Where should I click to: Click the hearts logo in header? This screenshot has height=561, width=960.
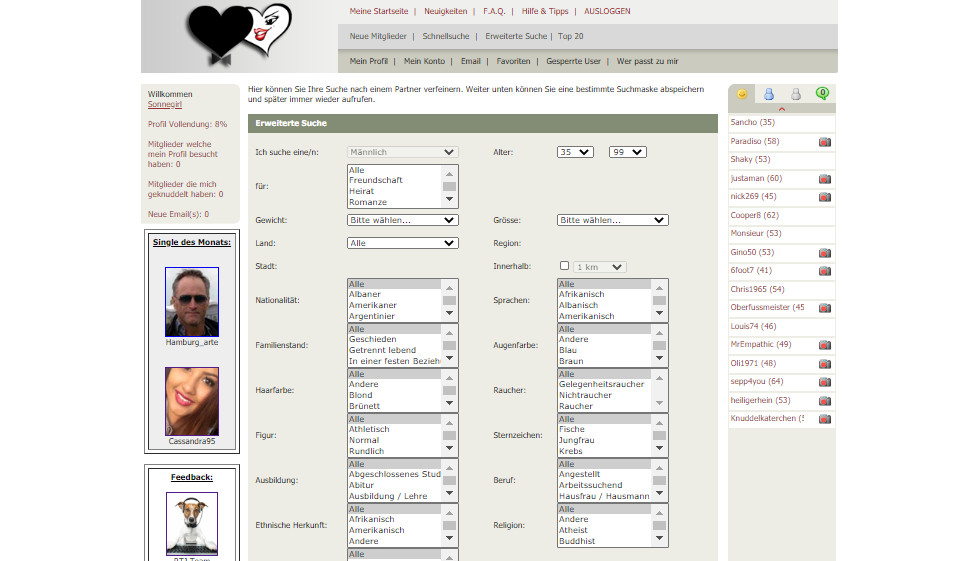click(239, 35)
